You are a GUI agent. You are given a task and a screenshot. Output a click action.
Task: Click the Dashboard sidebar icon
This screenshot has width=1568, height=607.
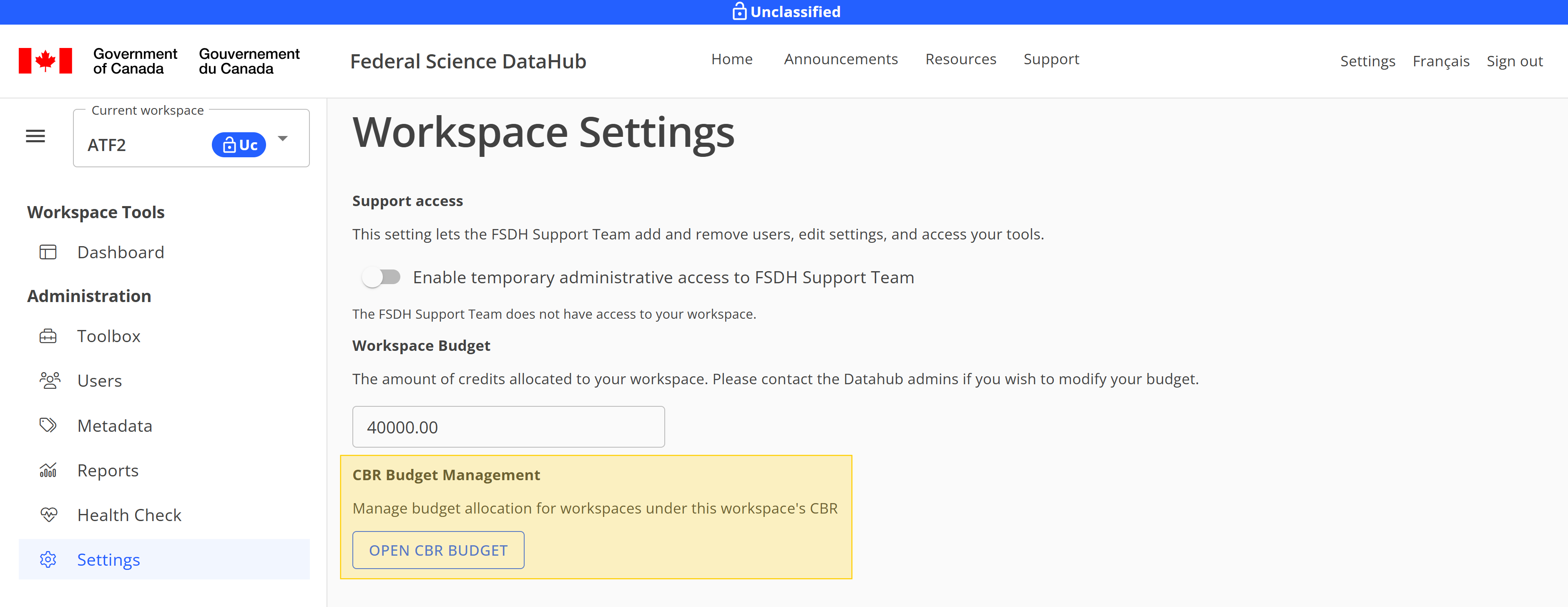(x=48, y=252)
